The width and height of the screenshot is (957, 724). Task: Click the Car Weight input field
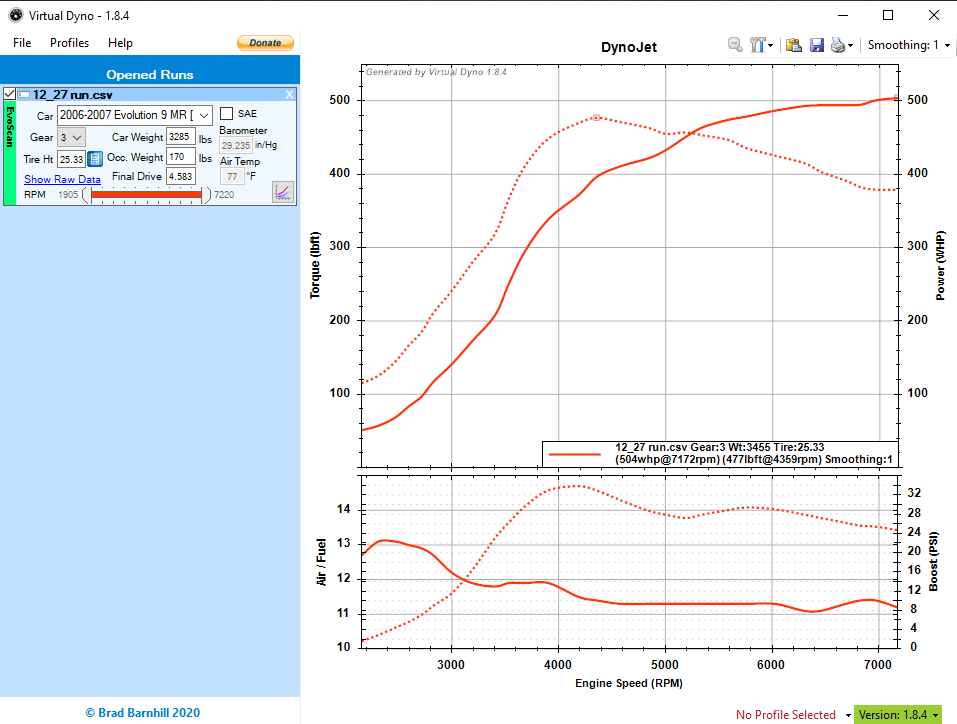pos(180,137)
